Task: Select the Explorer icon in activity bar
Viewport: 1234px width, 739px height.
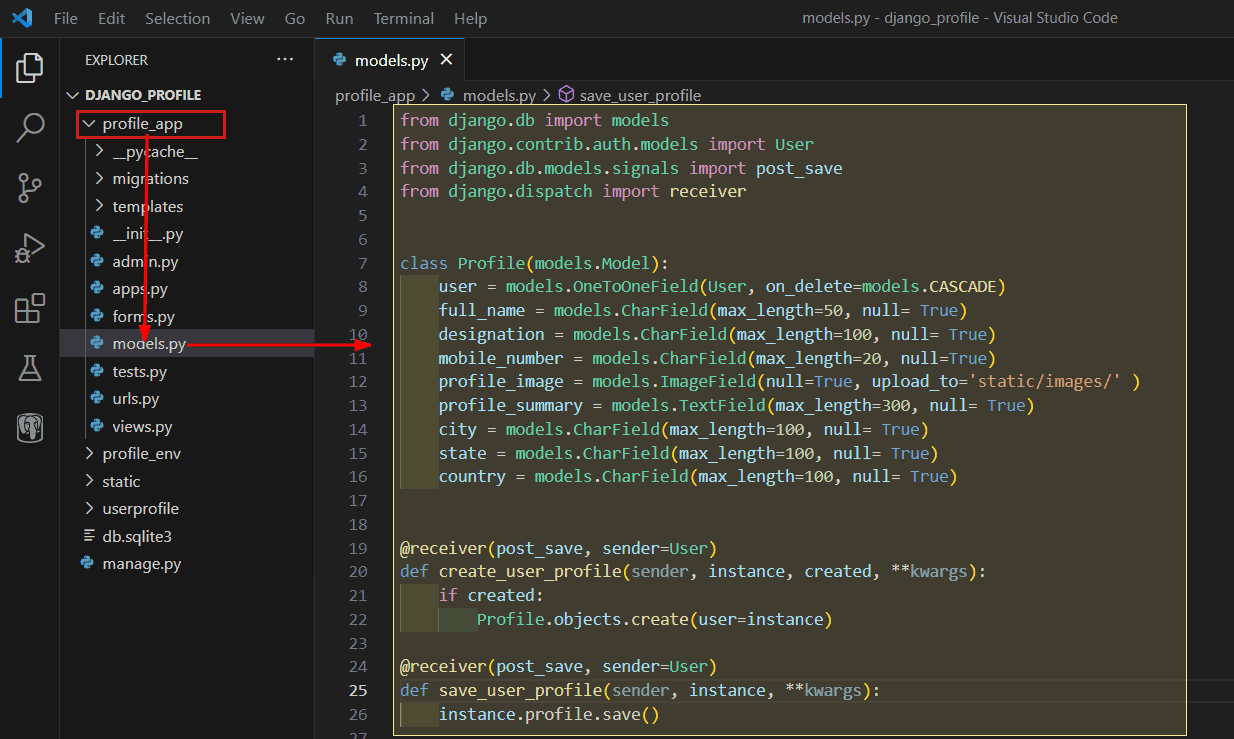Action: coord(30,67)
